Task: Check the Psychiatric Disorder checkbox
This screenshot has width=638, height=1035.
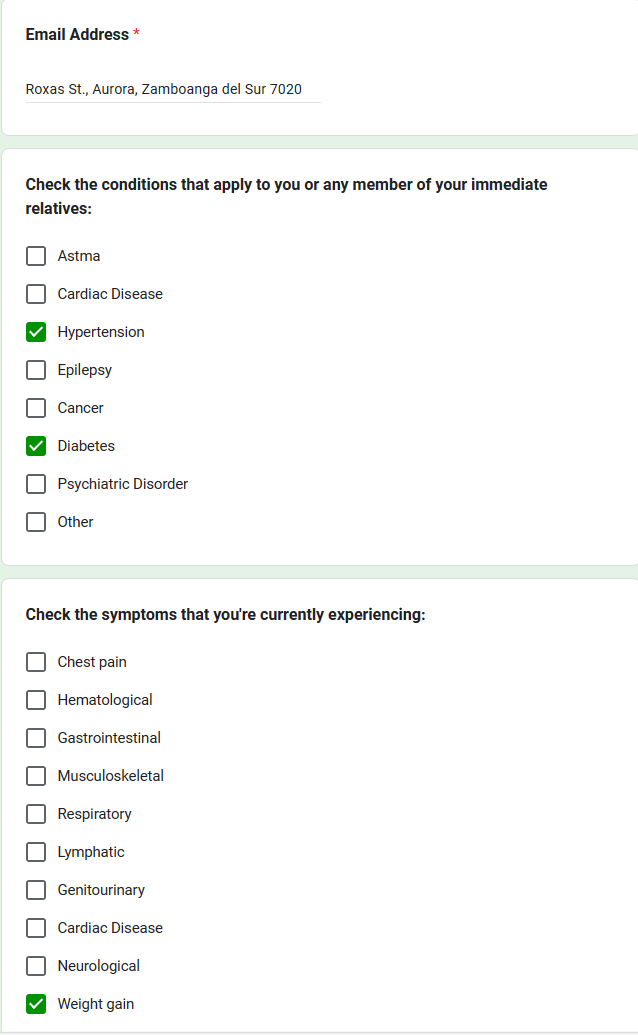Action: click(x=36, y=484)
